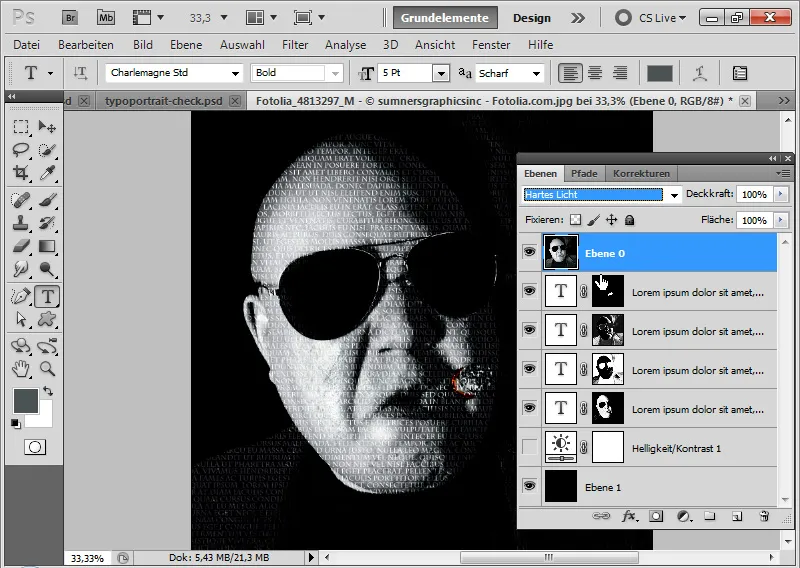Show the Helligkeit/Kontrast 1 adjustment layer
800x568 pixels.
point(530,447)
